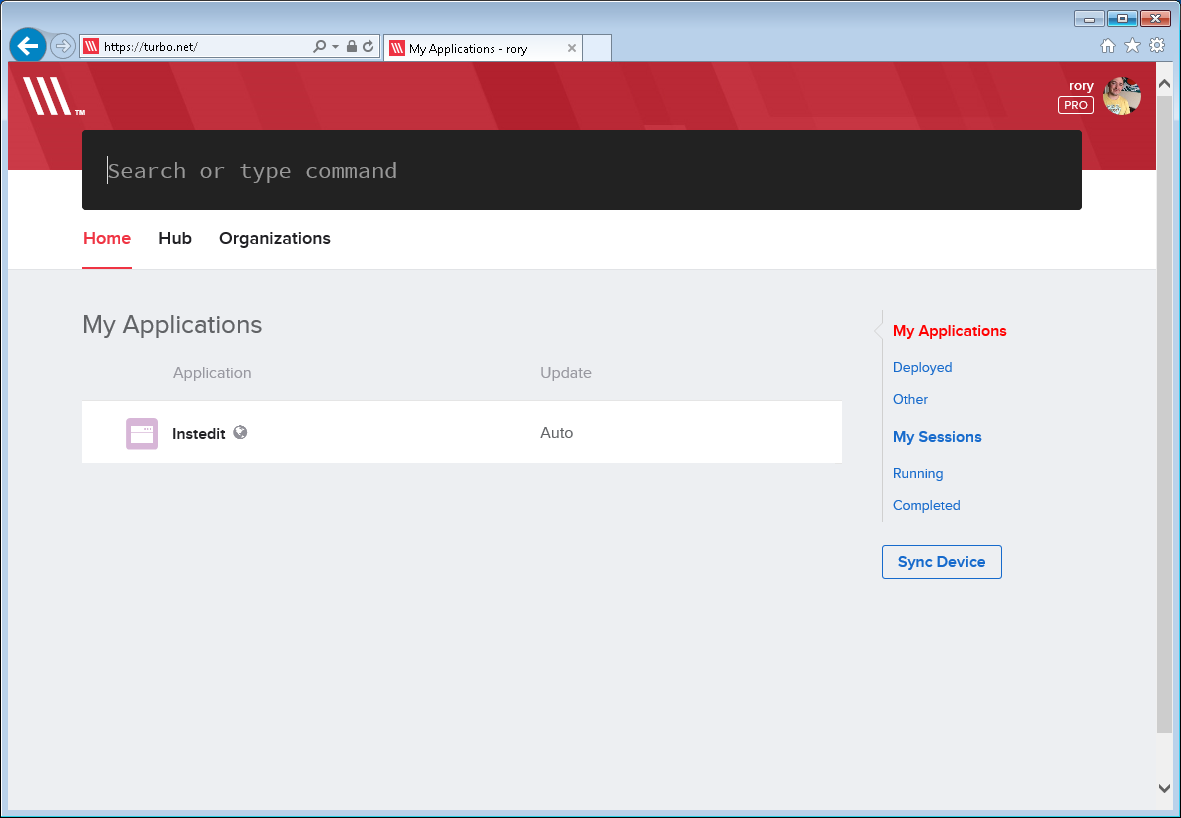Open Internet Explorer settings gear
The image size is (1181, 818).
[x=1156, y=46]
